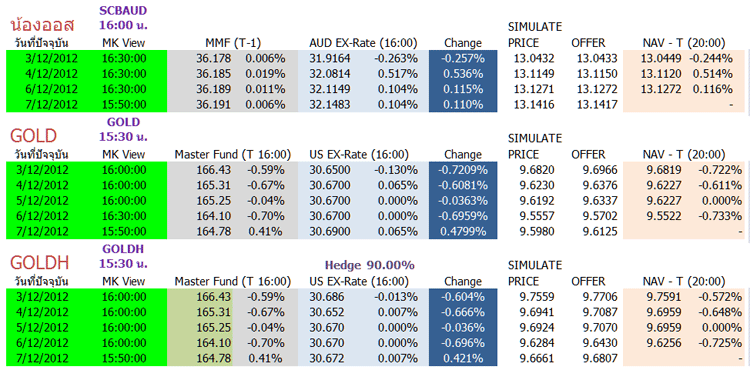Select the GOLD Change cell -0.7209%
Image resolution: width=750 pixels, height=370 pixels.
point(463,170)
